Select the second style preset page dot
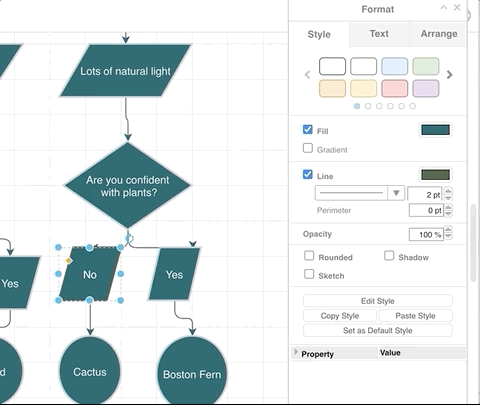This screenshot has width=480, height=405. (368, 106)
